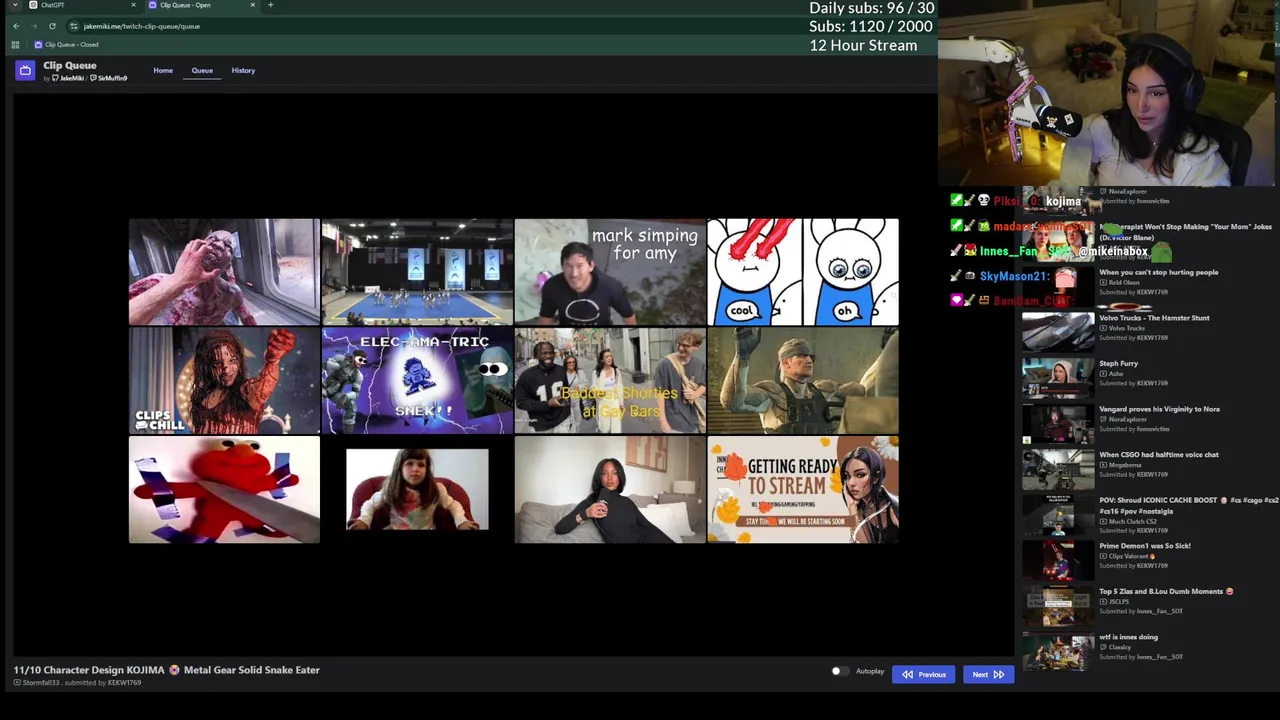The width and height of the screenshot is (1280, 720).
Task: Select 'When CSGO had halftime voice chat' clip
Action: [x=1158, y=455]
